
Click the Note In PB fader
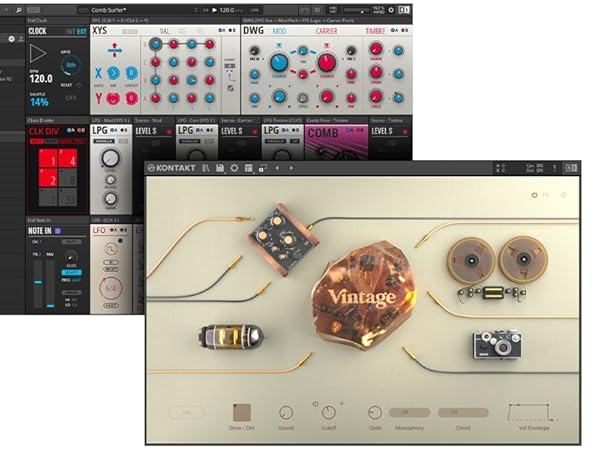coord(38,282)
